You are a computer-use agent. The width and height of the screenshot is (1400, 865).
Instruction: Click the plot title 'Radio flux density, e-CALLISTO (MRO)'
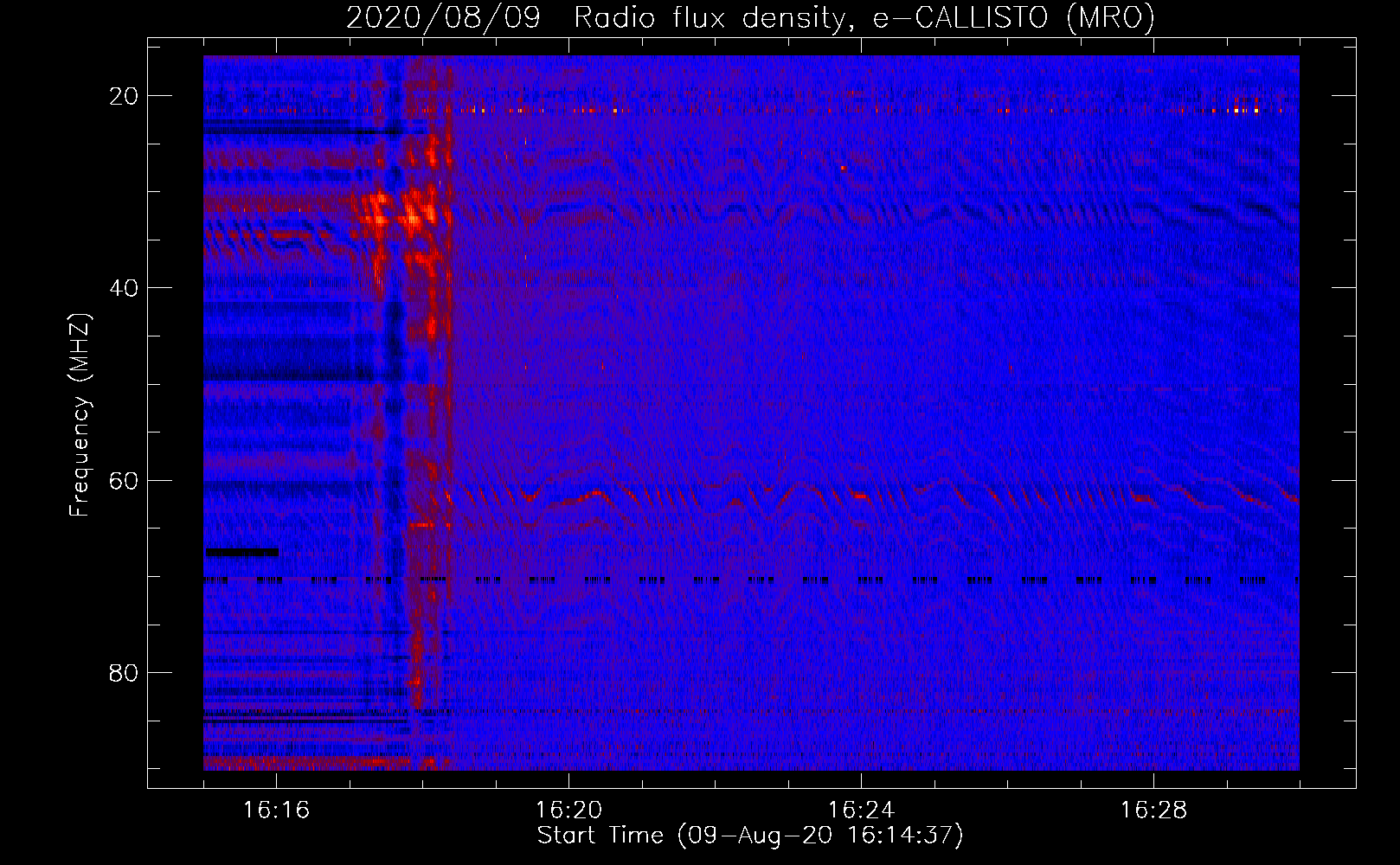pos(864,18)
